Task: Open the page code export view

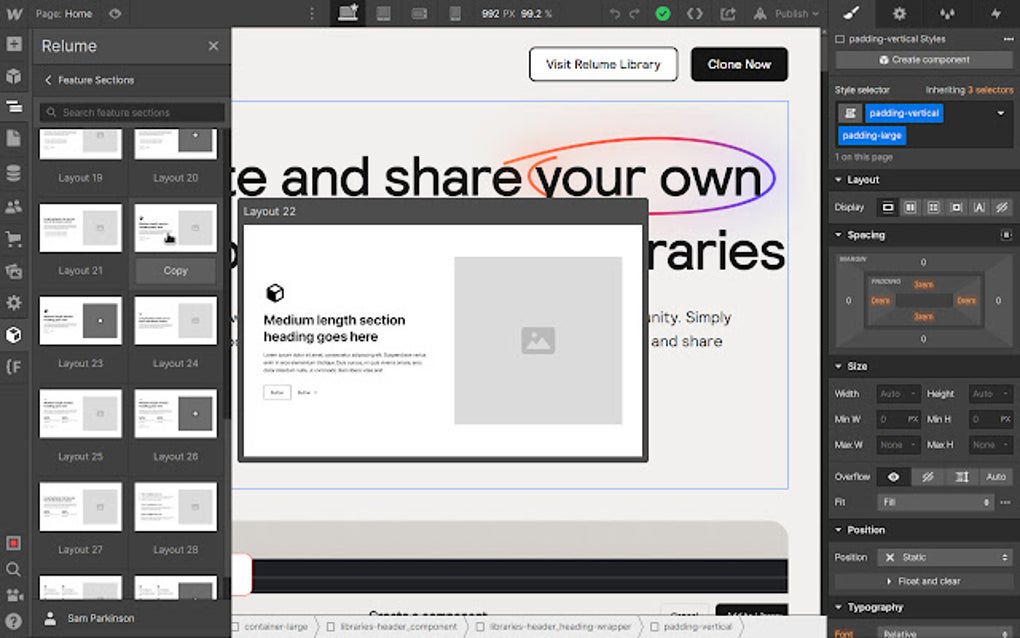Action: pyautogui.click(x=695, y=14)
